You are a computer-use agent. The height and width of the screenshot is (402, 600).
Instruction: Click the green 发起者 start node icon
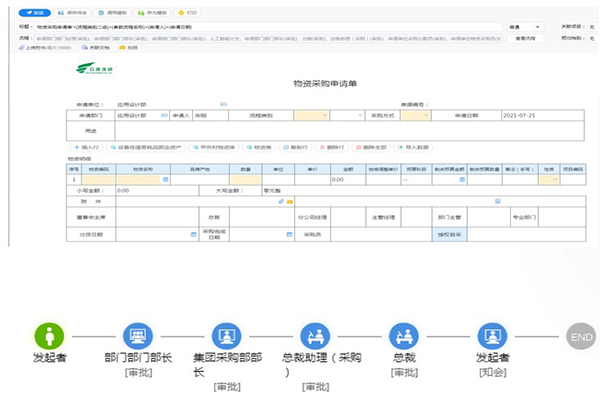coord(49,336)
